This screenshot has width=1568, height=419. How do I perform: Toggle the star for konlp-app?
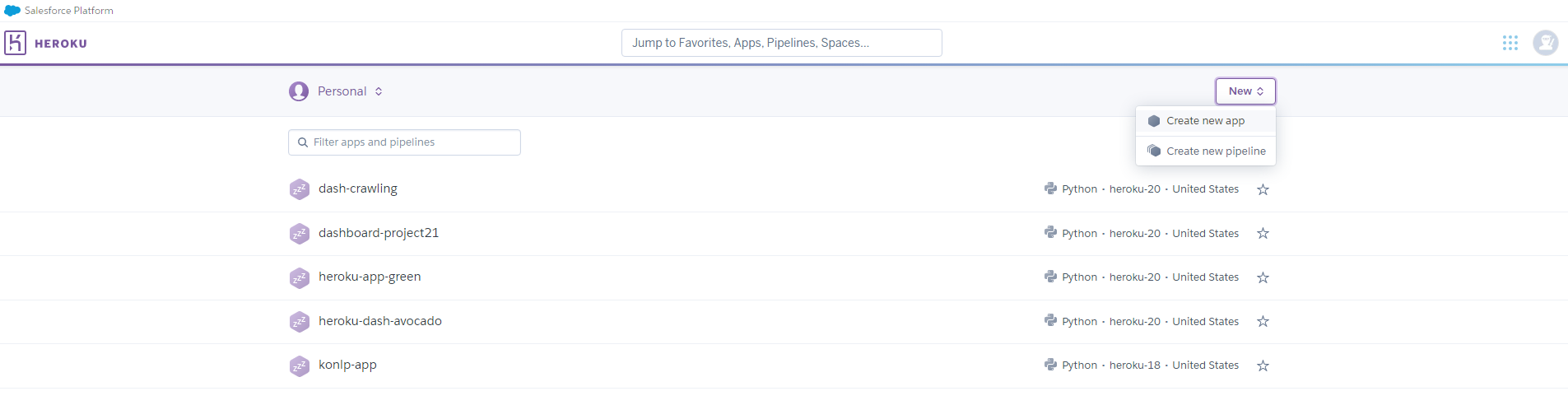pyautogui.click(x=1263, y=365)
